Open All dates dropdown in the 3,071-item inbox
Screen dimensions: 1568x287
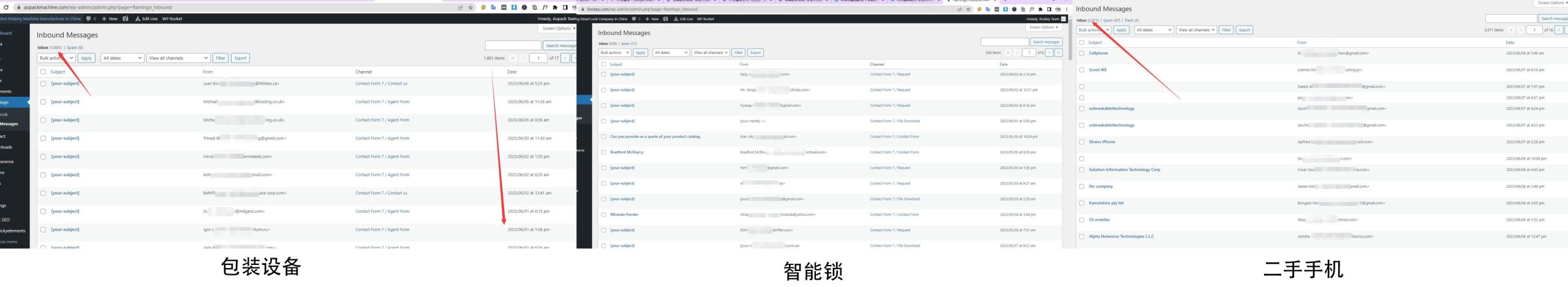(x=1154, y=29)
